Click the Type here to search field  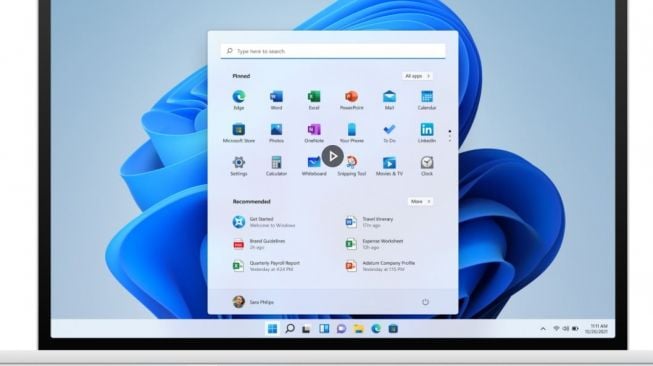tap(333, 51)
